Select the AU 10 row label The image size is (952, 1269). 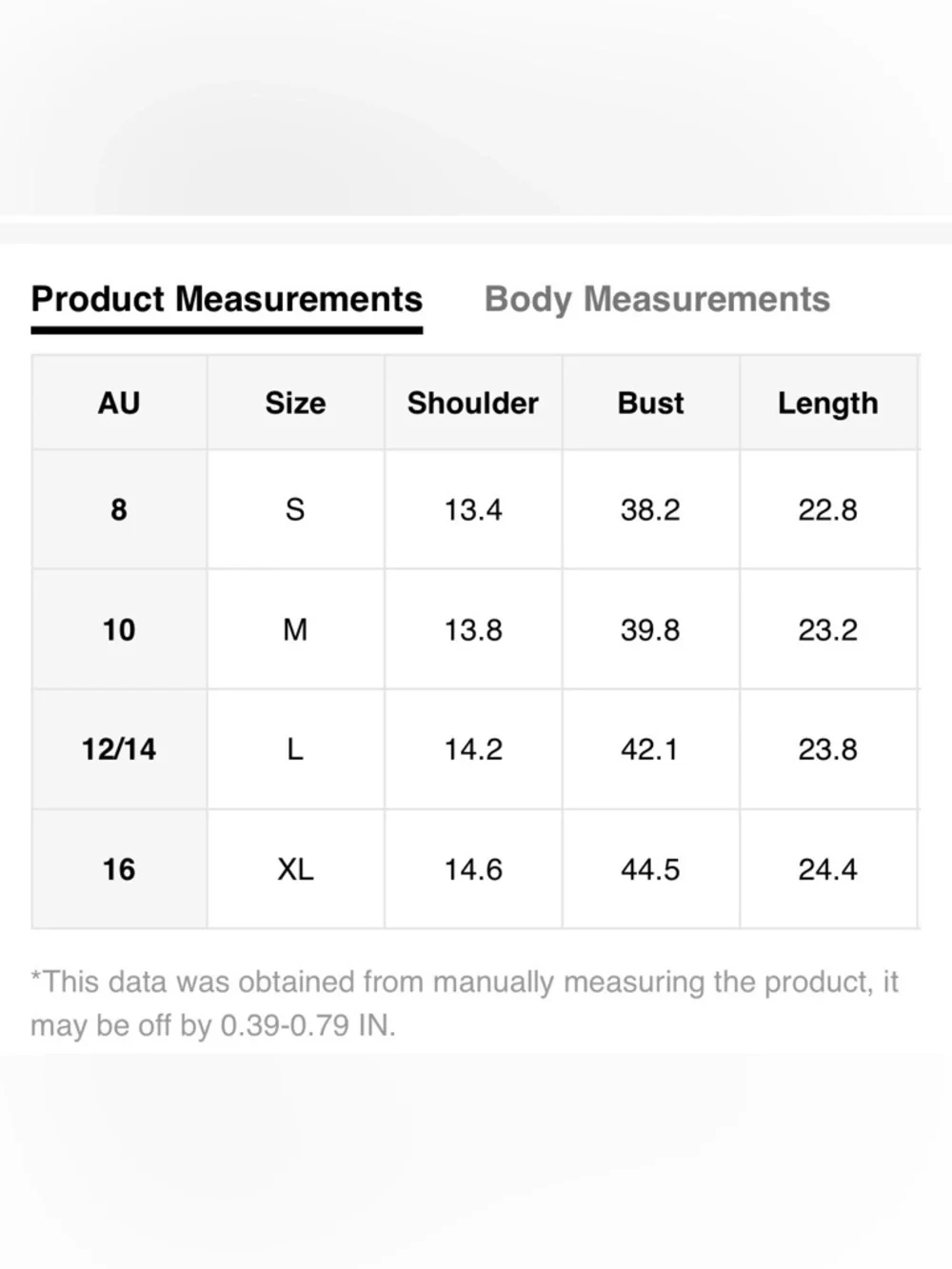[x=119, y=629]
